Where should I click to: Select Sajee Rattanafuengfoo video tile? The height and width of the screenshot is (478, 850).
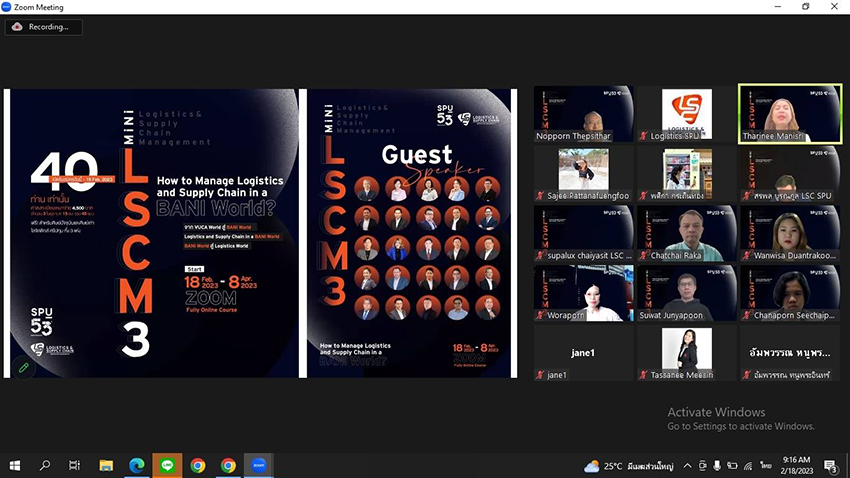point(583,173)
